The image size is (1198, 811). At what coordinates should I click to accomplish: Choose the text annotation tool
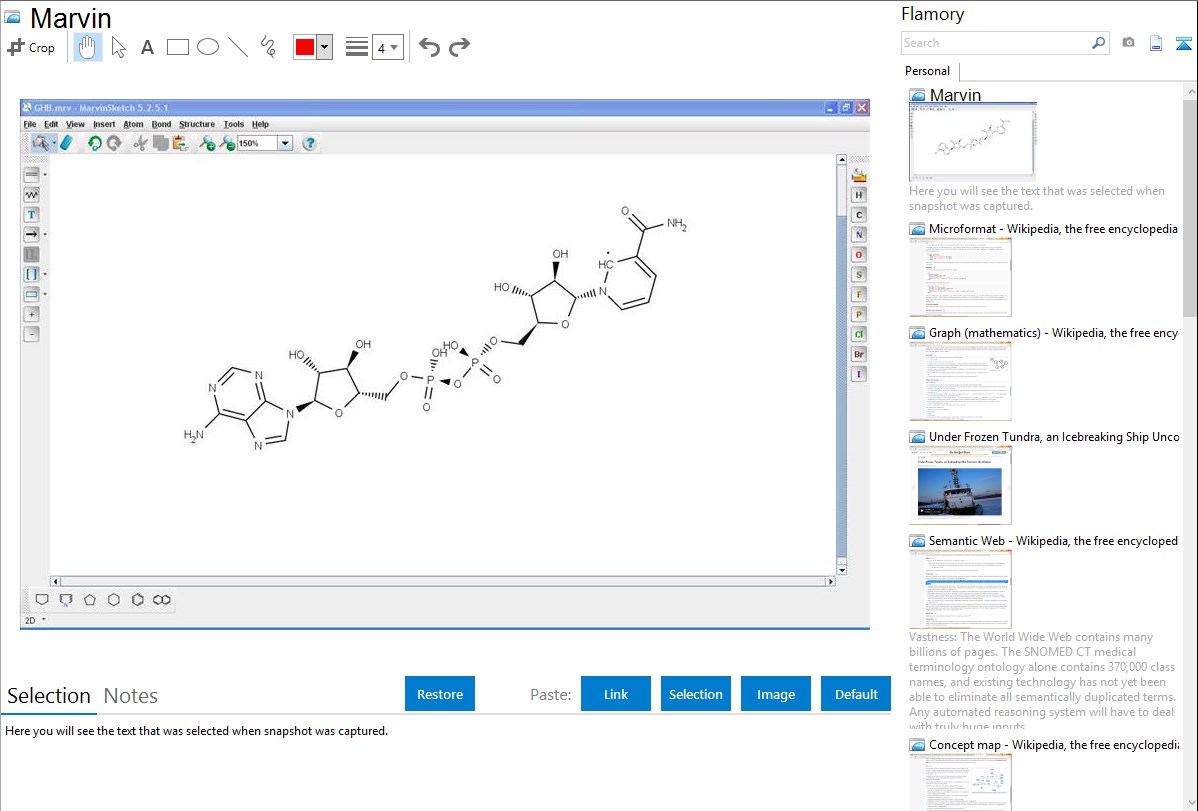[x=147, y=47]
